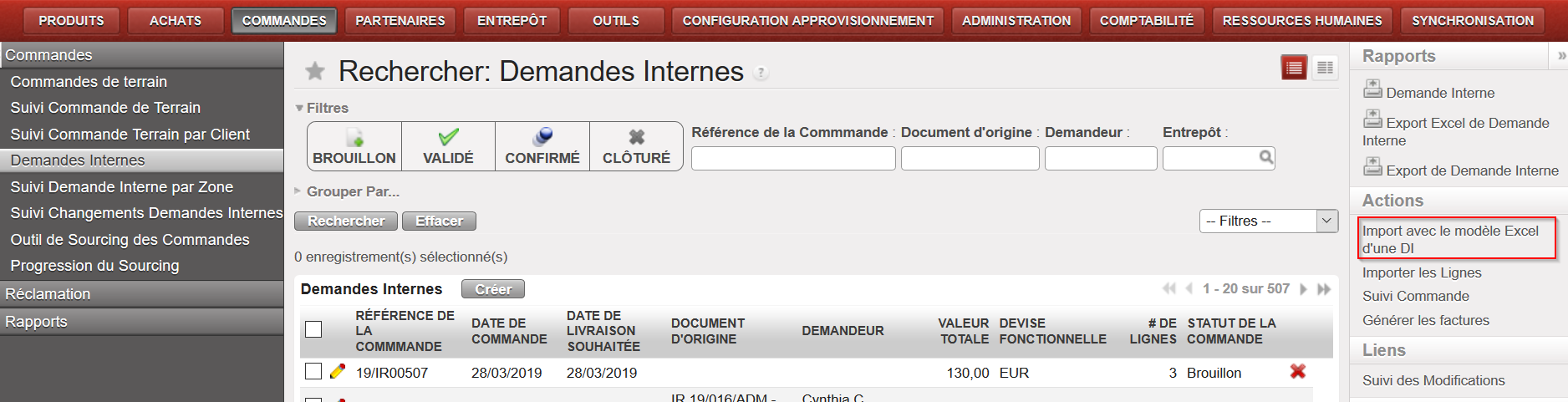Viewport: 1568px width, 402px height.
Task: Click the help question mark icon
Action: pyautogui.click(x=761, y=73)
